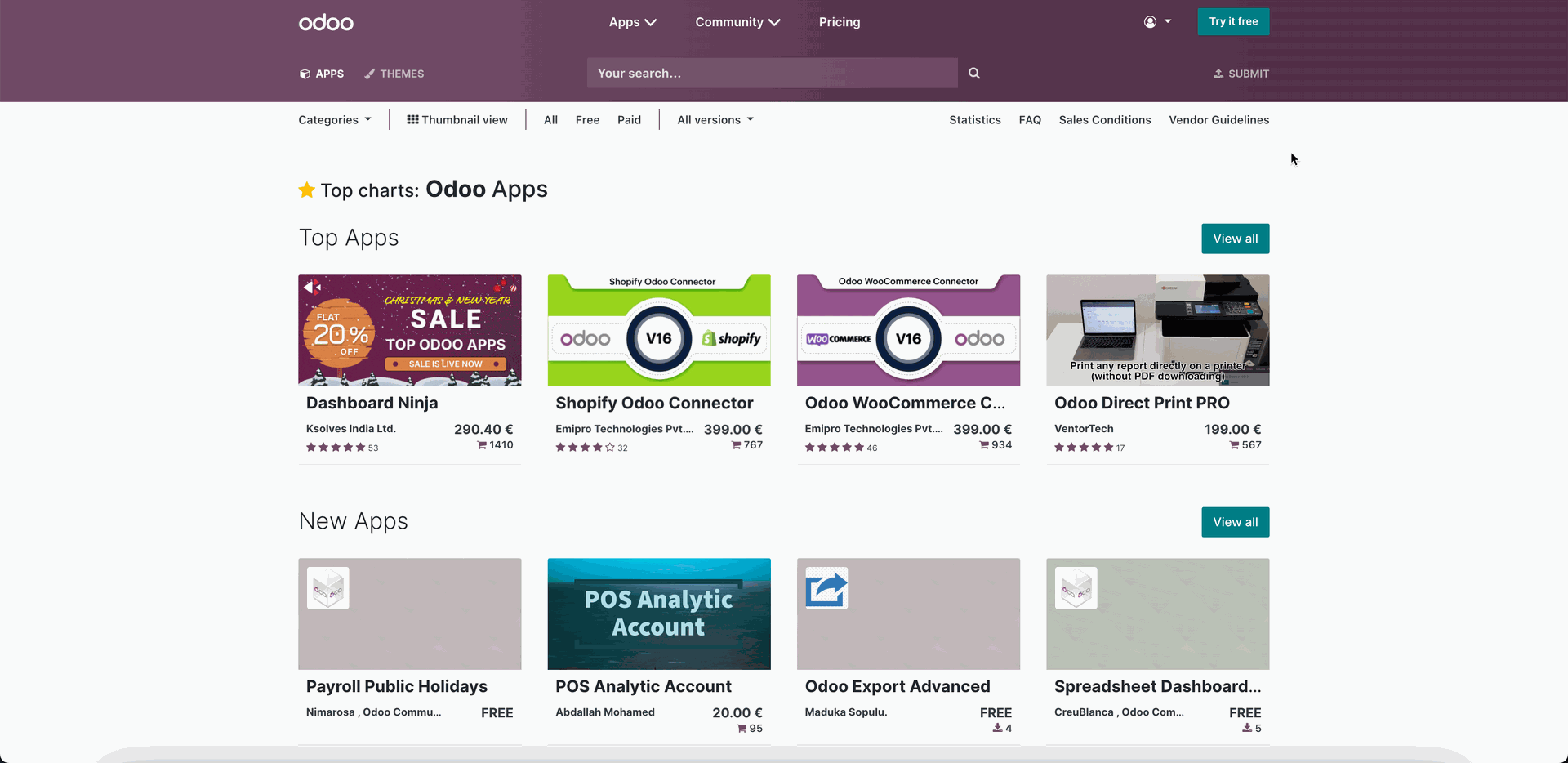Screen dimensions: 1568x763
Task: Click the search magnifier icon
Action: [973, 73]
